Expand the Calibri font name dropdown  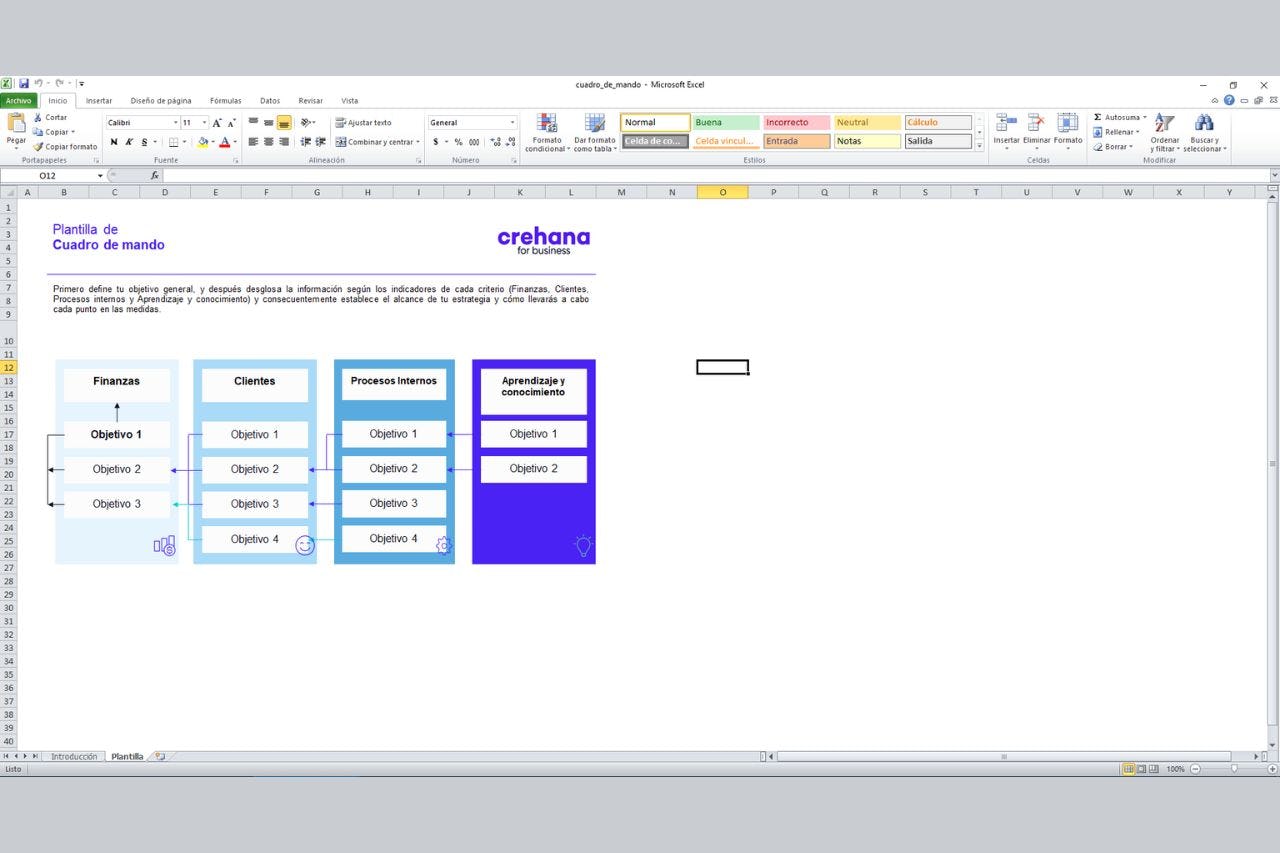click(x=175, y=123)
